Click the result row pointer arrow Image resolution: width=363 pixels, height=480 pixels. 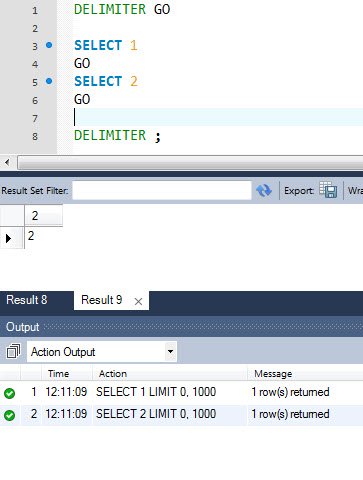coord(8,238)
